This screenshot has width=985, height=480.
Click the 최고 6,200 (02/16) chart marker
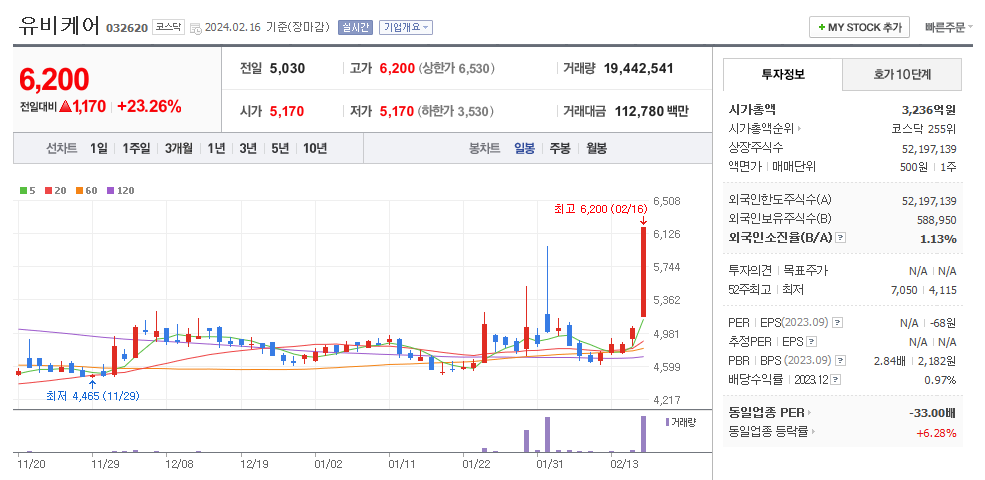(x=600, y=209)
